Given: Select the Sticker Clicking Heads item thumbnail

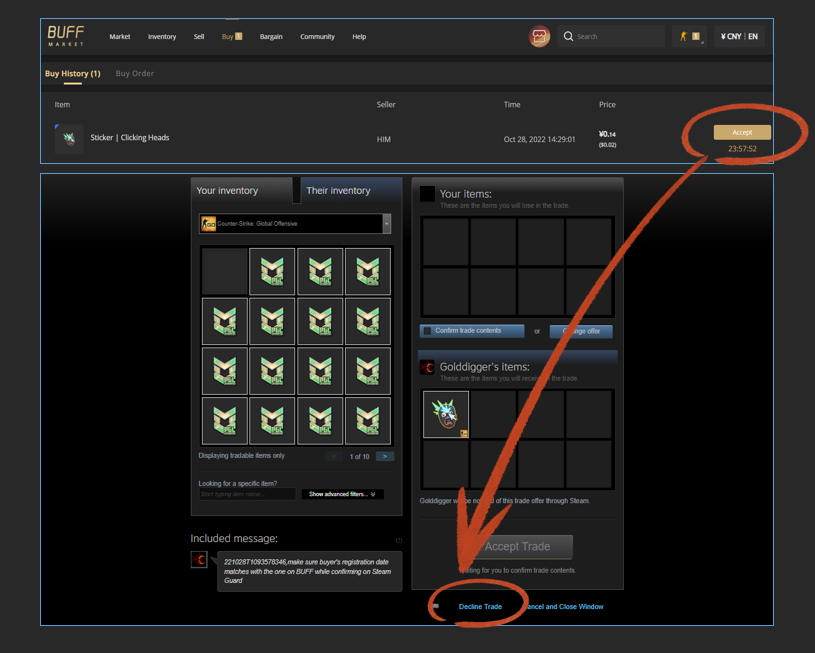Looking at the screenshot, I should point(68,139).
